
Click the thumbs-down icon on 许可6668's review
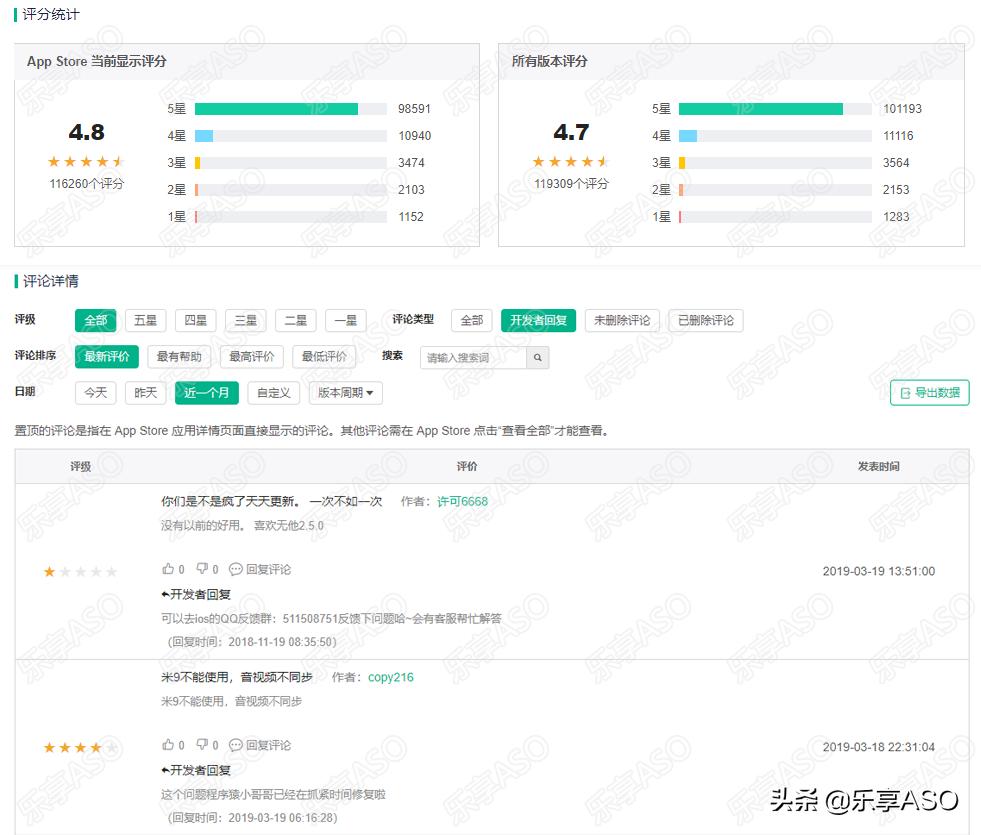pyautogui.click(x=203, y=568)
